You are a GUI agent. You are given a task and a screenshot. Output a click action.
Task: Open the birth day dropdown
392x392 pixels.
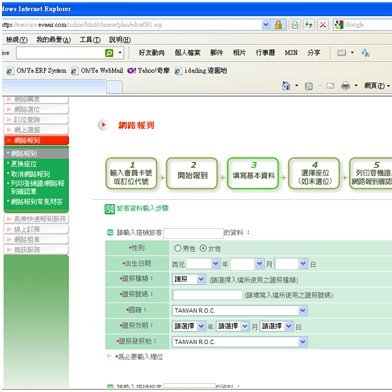coord(303,264)
